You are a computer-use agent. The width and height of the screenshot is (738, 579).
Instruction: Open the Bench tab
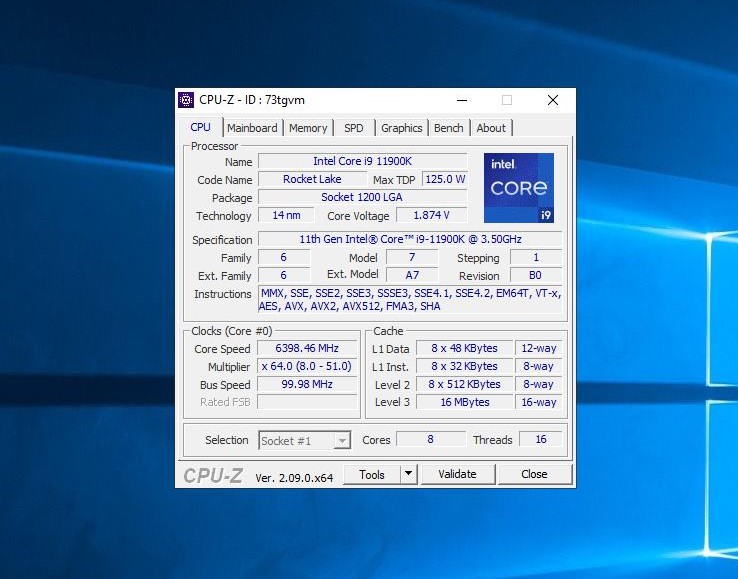(449, 128)
